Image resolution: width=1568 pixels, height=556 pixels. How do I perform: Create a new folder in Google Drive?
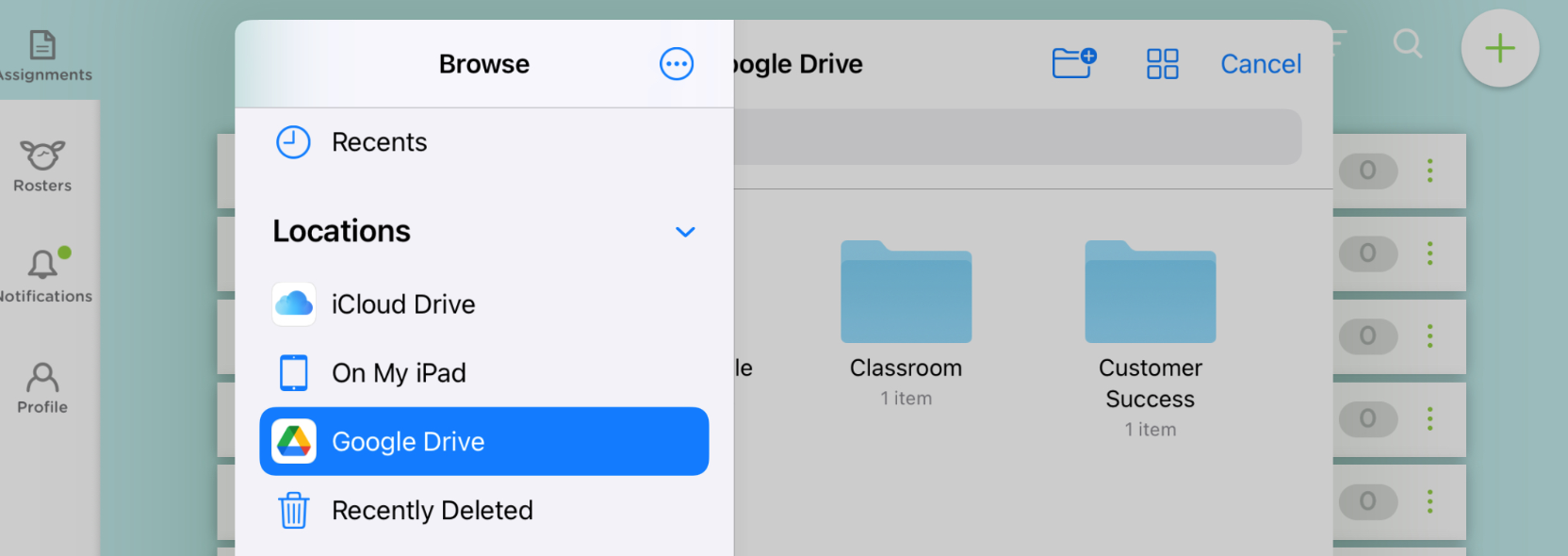pyautogui.click(x=1073, y=63)
